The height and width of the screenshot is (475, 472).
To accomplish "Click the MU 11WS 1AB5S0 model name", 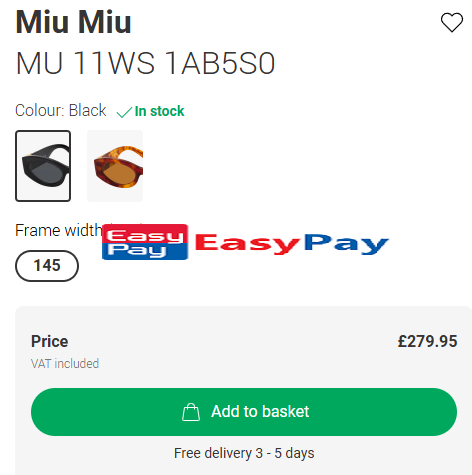I will pyautogui.click(x=145, y=63).
